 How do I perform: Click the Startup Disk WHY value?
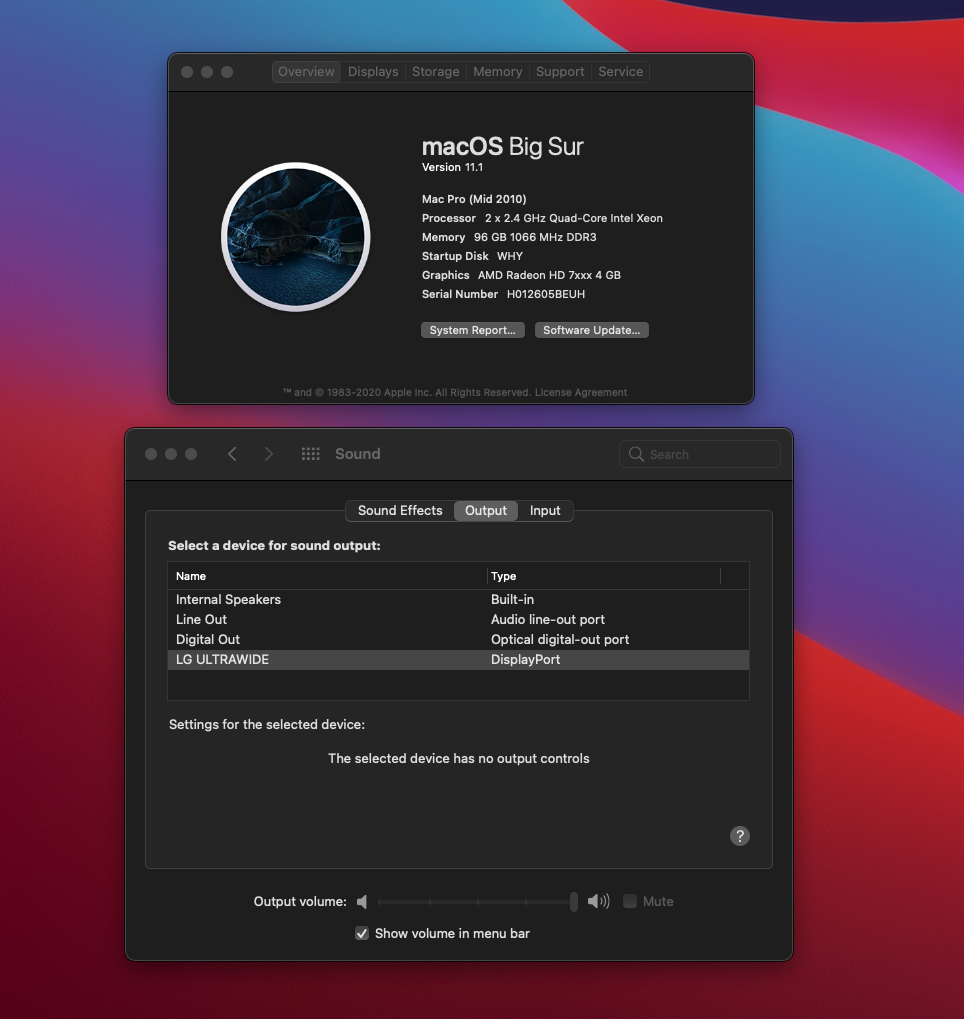(510, 256)
